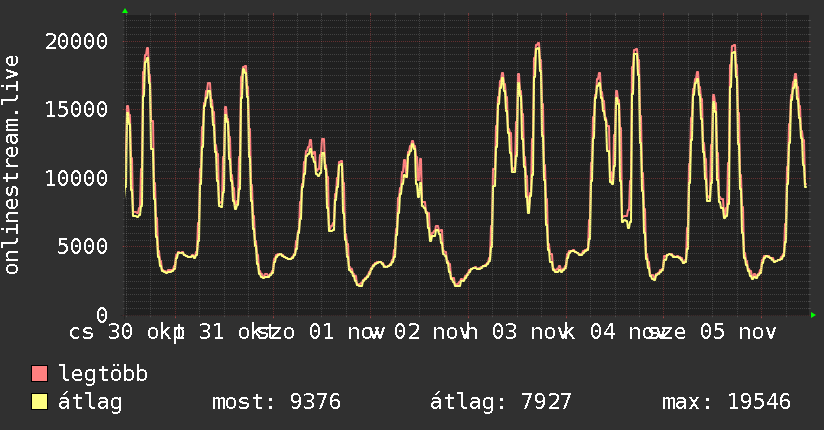Click the '02 nov' date label
The image size is (824, 430).
432,332
